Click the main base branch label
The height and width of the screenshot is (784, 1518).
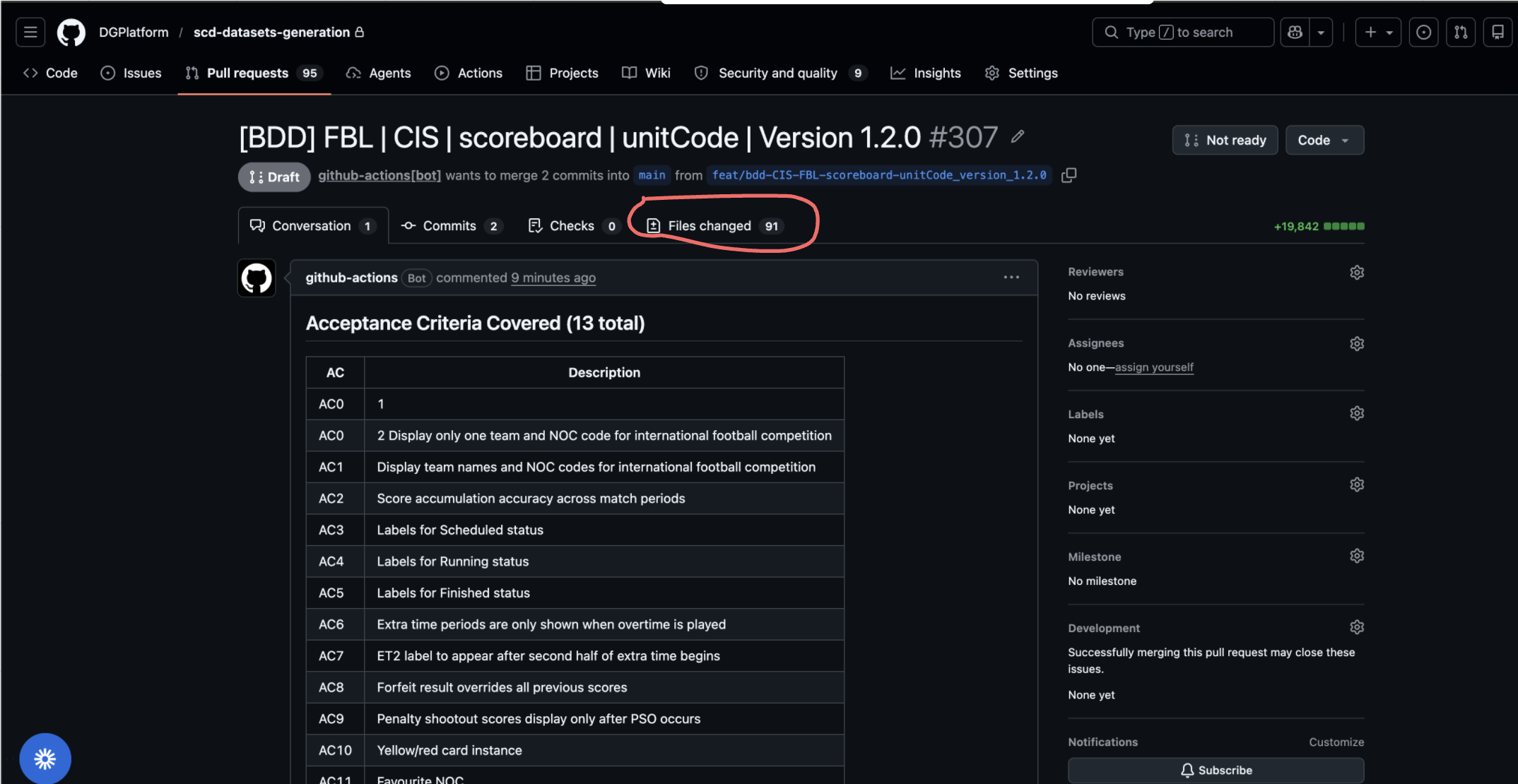click(x=652, y=175)
